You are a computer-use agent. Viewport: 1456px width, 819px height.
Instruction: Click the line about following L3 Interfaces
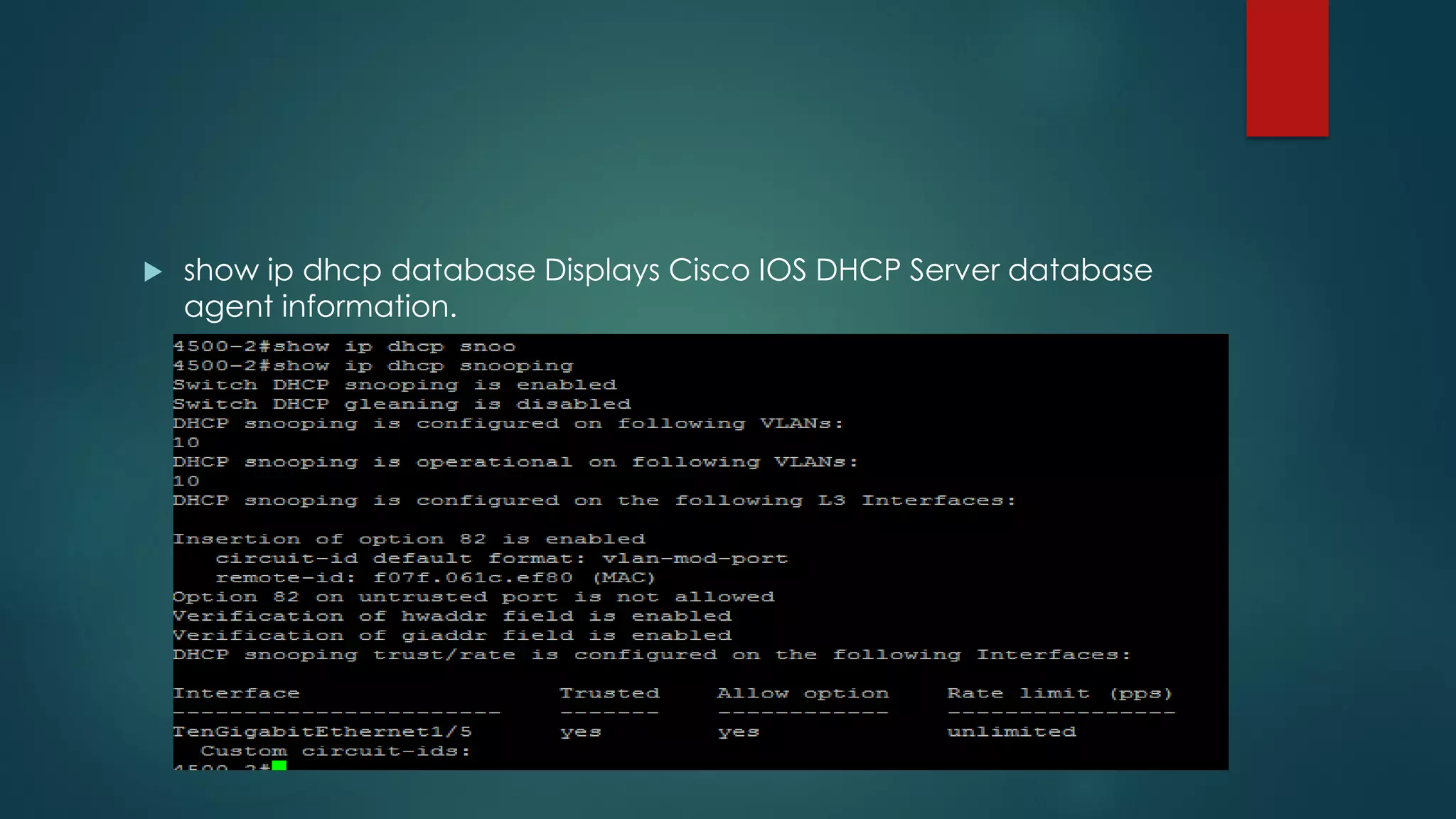coord(595,500)
